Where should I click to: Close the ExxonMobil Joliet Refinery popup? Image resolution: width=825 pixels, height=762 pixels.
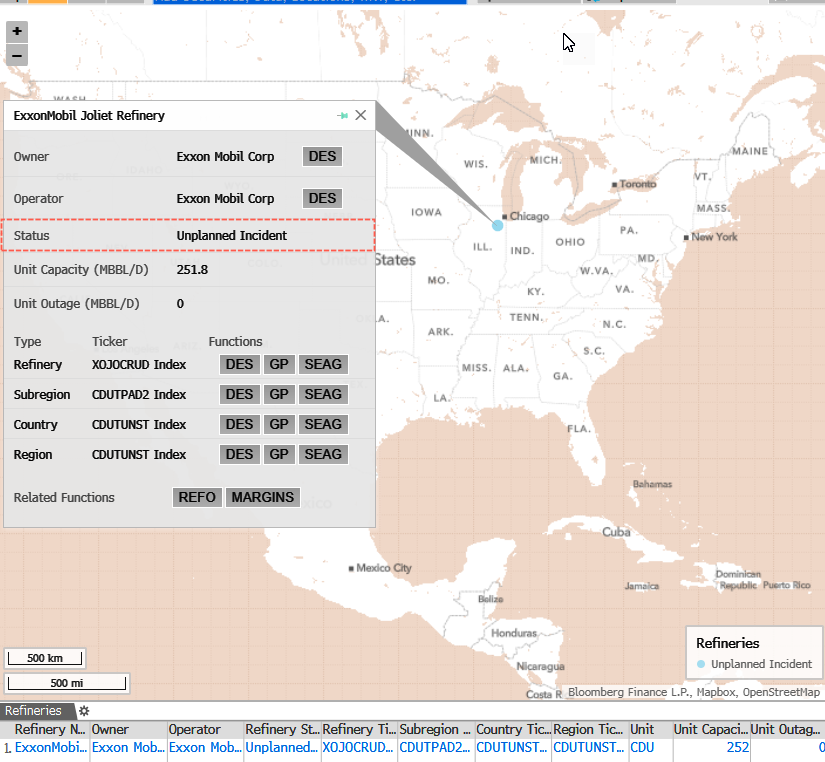point(360,115)
